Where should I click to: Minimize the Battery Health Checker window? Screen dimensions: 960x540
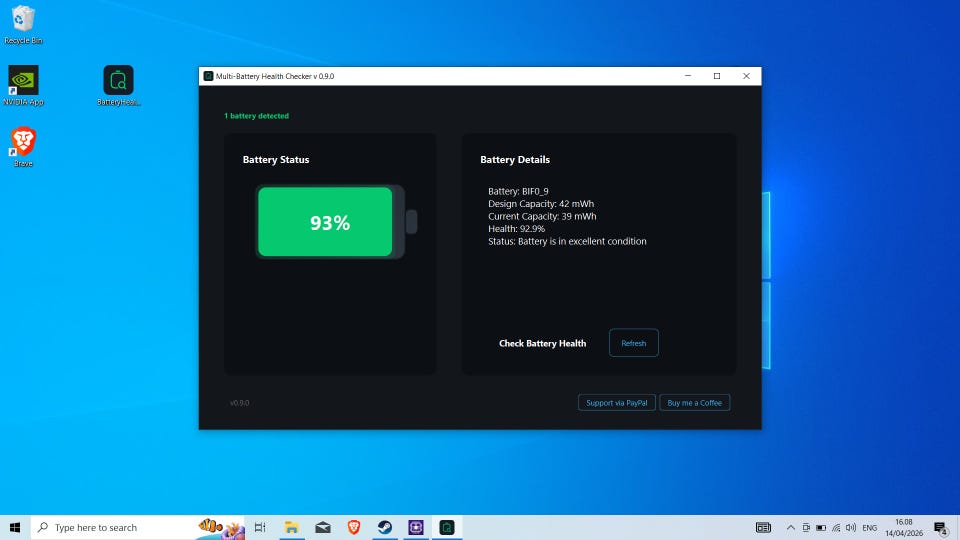click(x=688, y=76)
